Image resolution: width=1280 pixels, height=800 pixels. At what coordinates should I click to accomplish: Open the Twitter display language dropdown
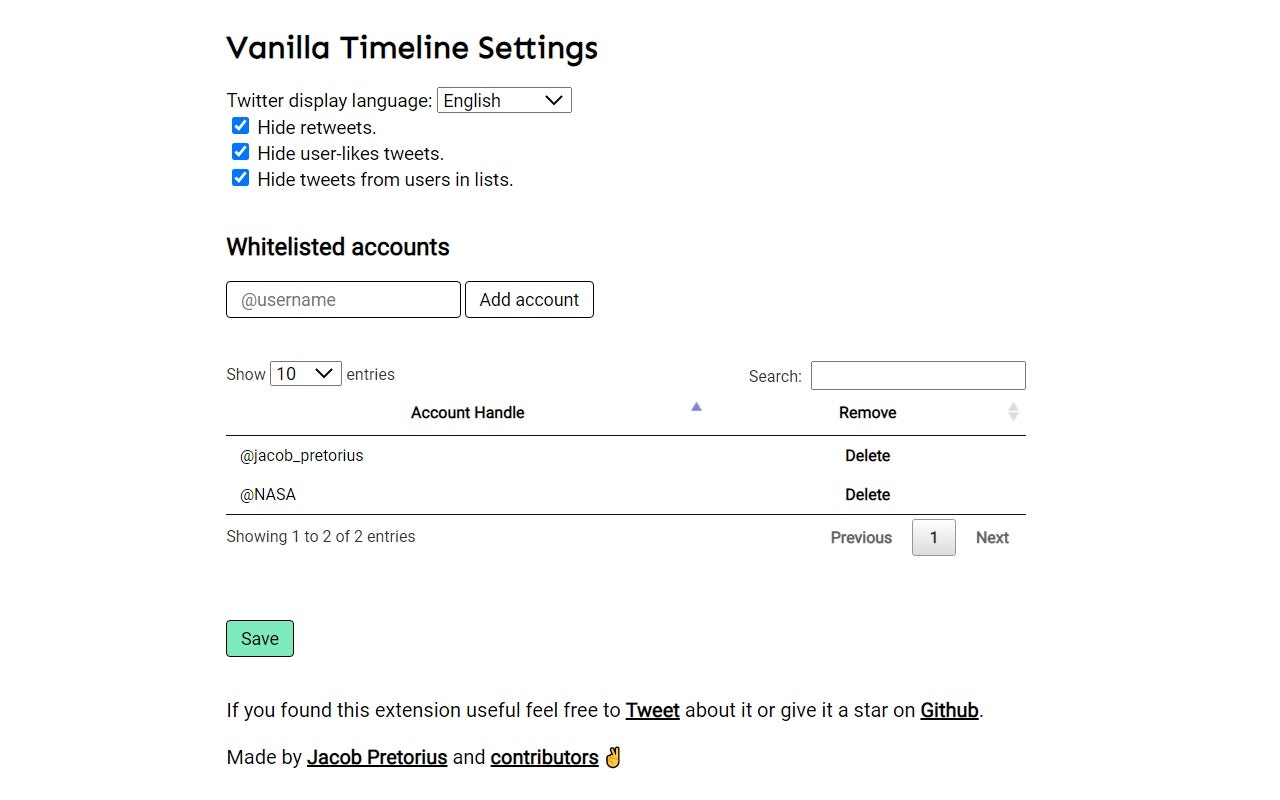tap(503, 100)
